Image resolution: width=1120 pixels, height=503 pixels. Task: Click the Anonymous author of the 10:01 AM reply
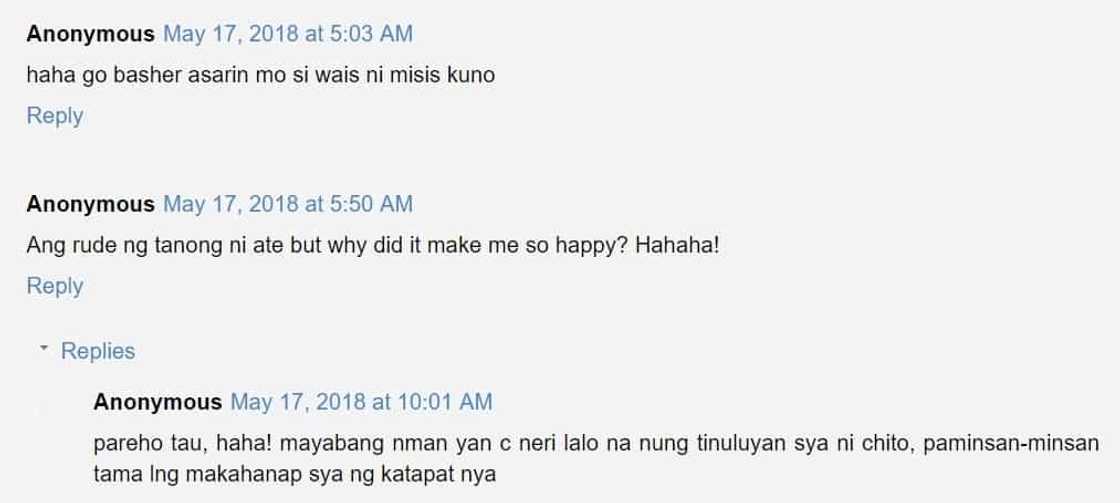[x=157, y=402]
